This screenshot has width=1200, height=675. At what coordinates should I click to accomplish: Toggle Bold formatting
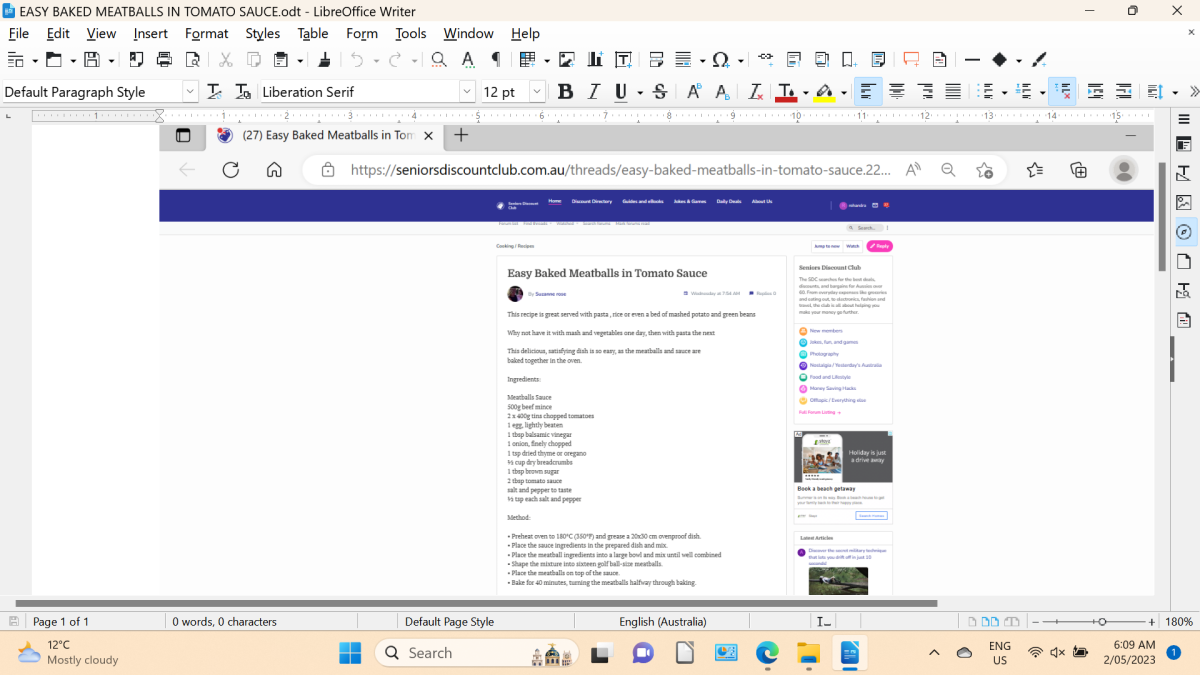pyautogui.click(x=565, y=92)
